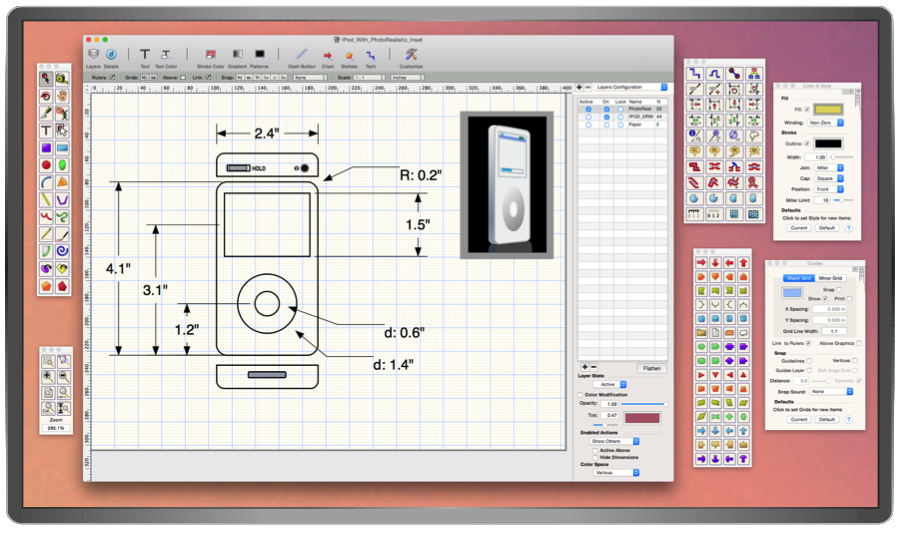Viewport: 900px width, 550px height.
Task: Open the Text Color toolbar item
Action: click(x=165, y=54)
